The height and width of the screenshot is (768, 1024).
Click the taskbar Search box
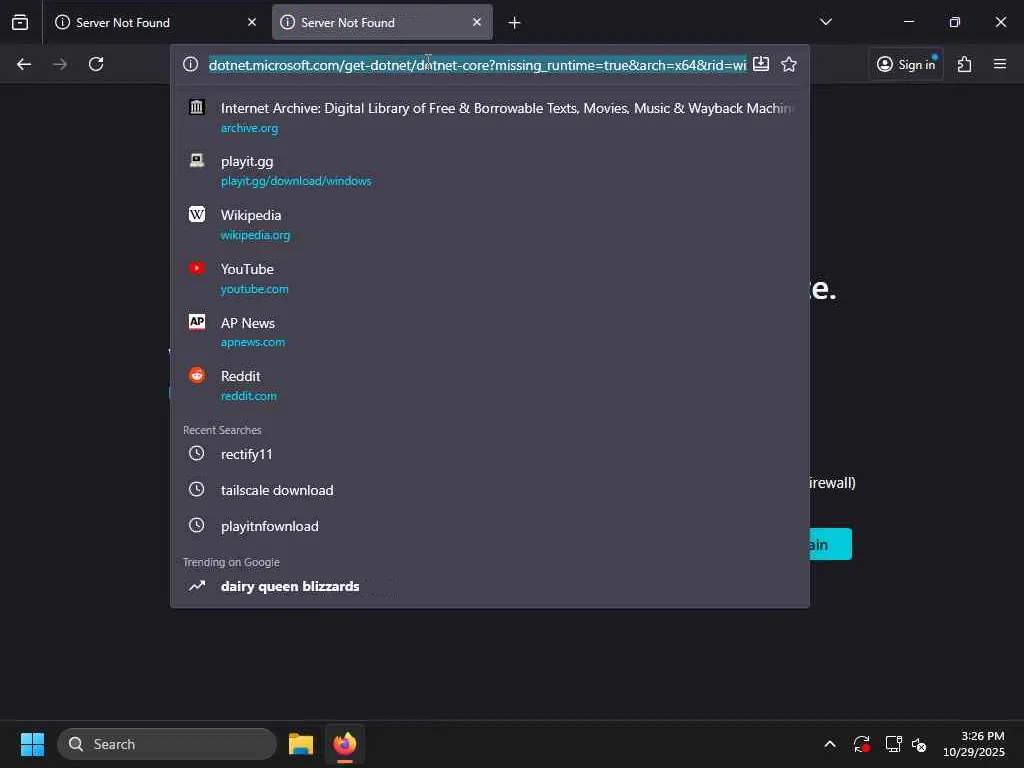point(167,744)
